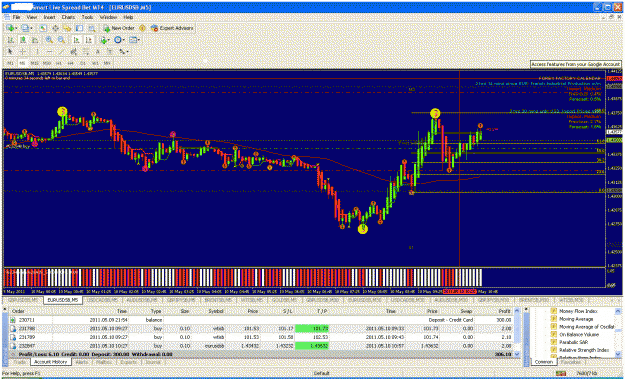Select the Fibonacci retracement tool
The height and width of the screenshot is (379, 625).
(x=85, y=51)
